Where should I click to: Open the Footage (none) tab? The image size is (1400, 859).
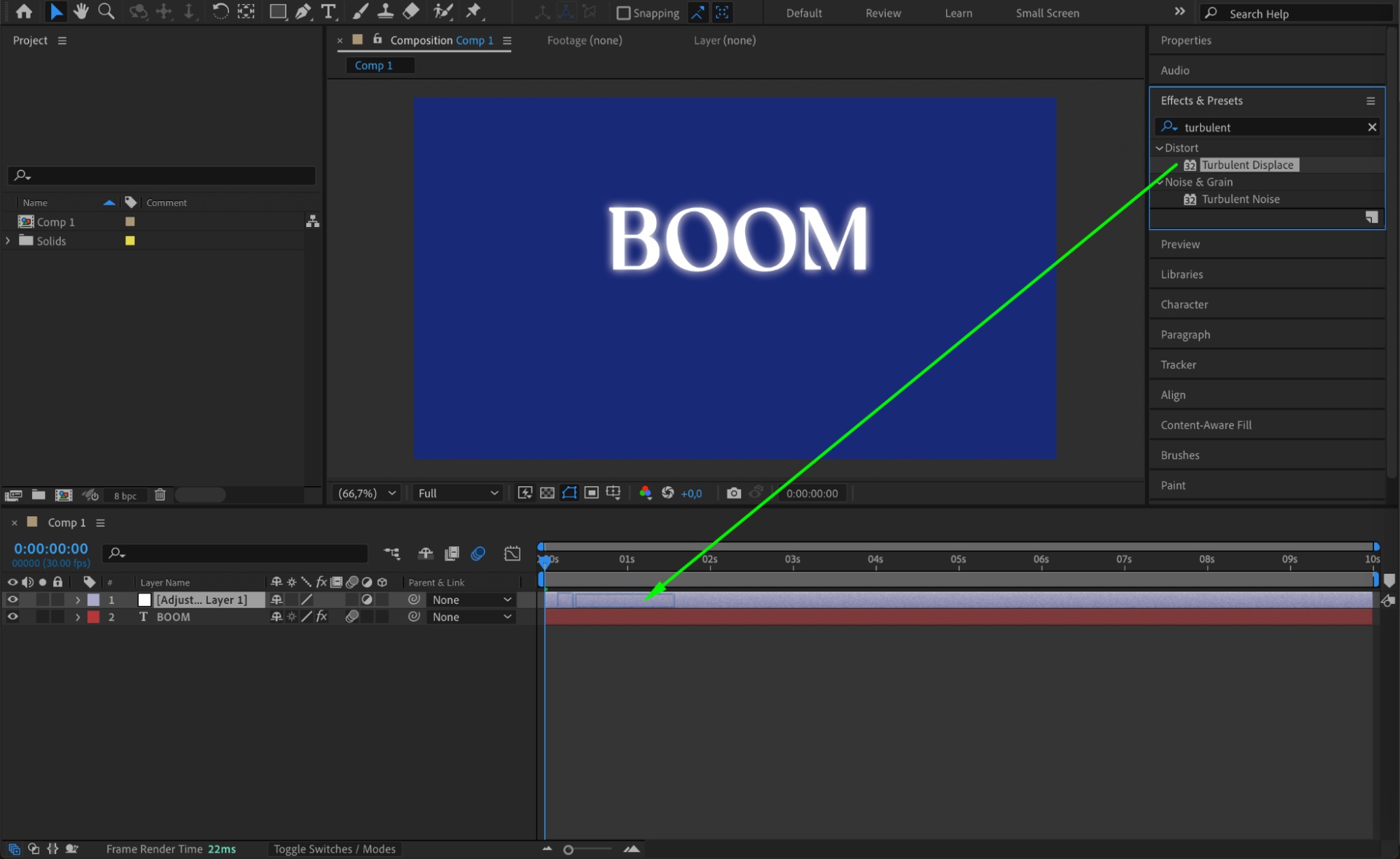click(584, 40)
